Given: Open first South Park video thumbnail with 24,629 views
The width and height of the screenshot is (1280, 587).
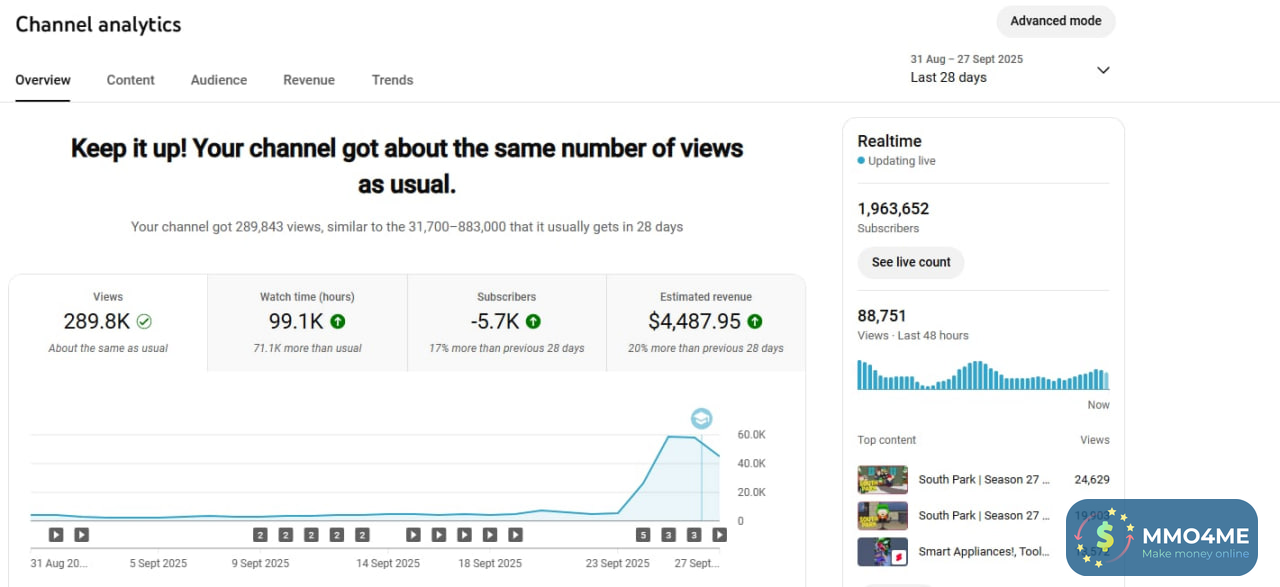Looking at the screenshot, I should click(x=883, y=480).
